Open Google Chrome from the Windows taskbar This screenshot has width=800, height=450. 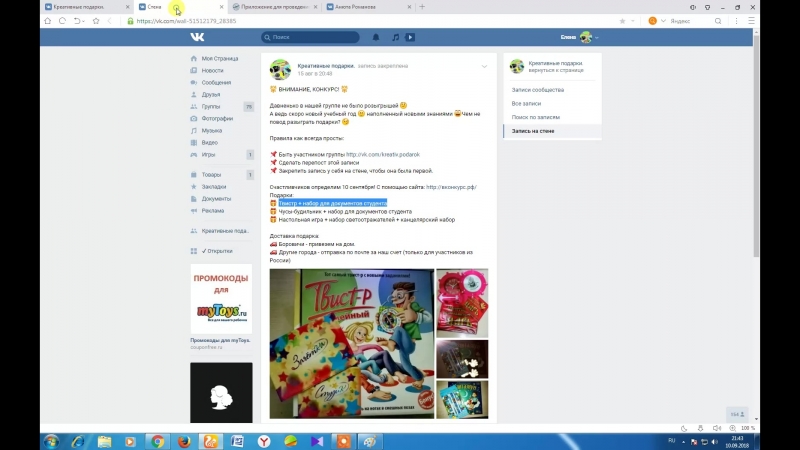(158, 441)
